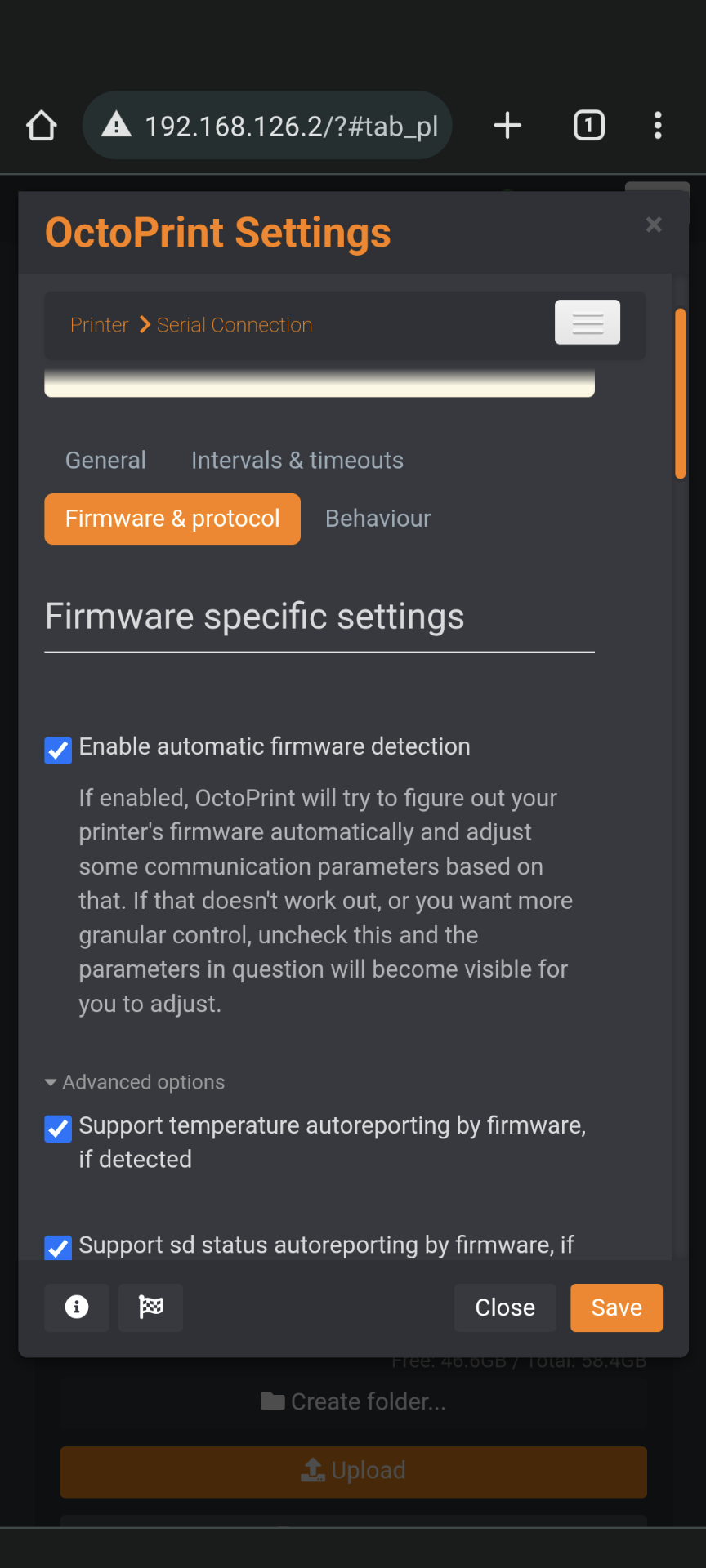Open the info panel with the info icon

tap(76, 1307)
